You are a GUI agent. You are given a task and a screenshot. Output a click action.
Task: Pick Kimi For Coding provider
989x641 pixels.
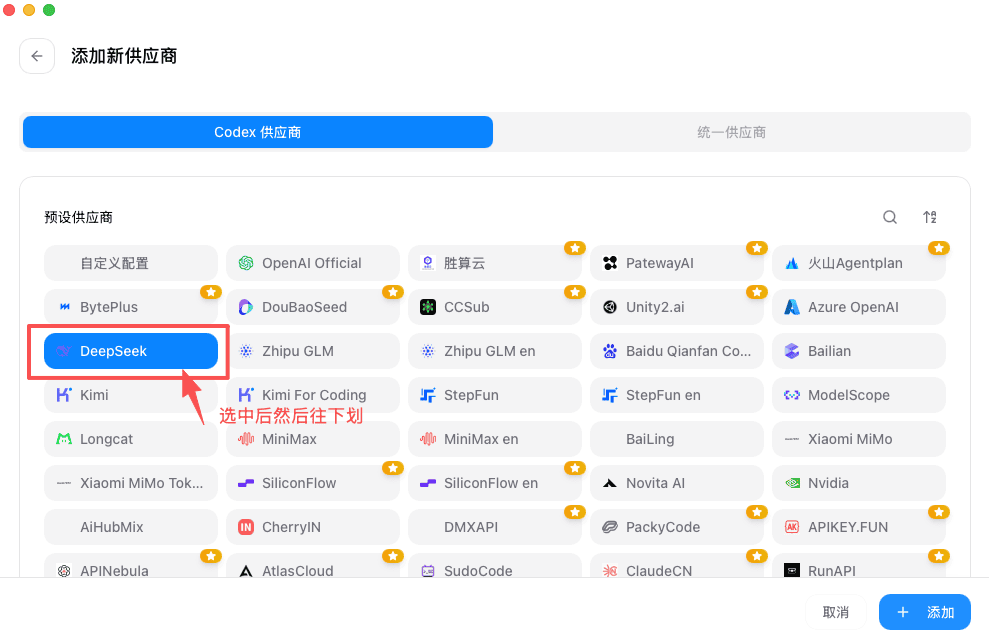(x=313, y=395)
